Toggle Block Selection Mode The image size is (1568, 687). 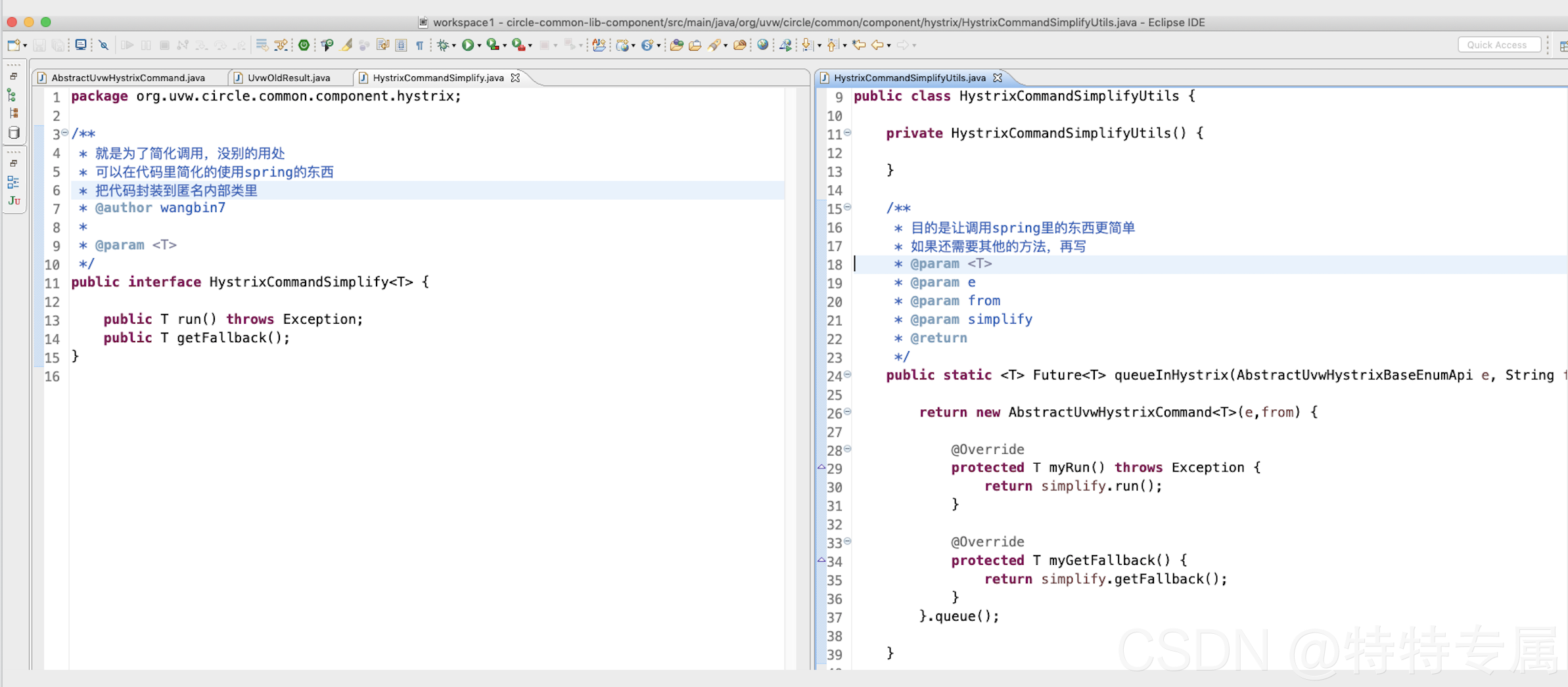(401, 45)
